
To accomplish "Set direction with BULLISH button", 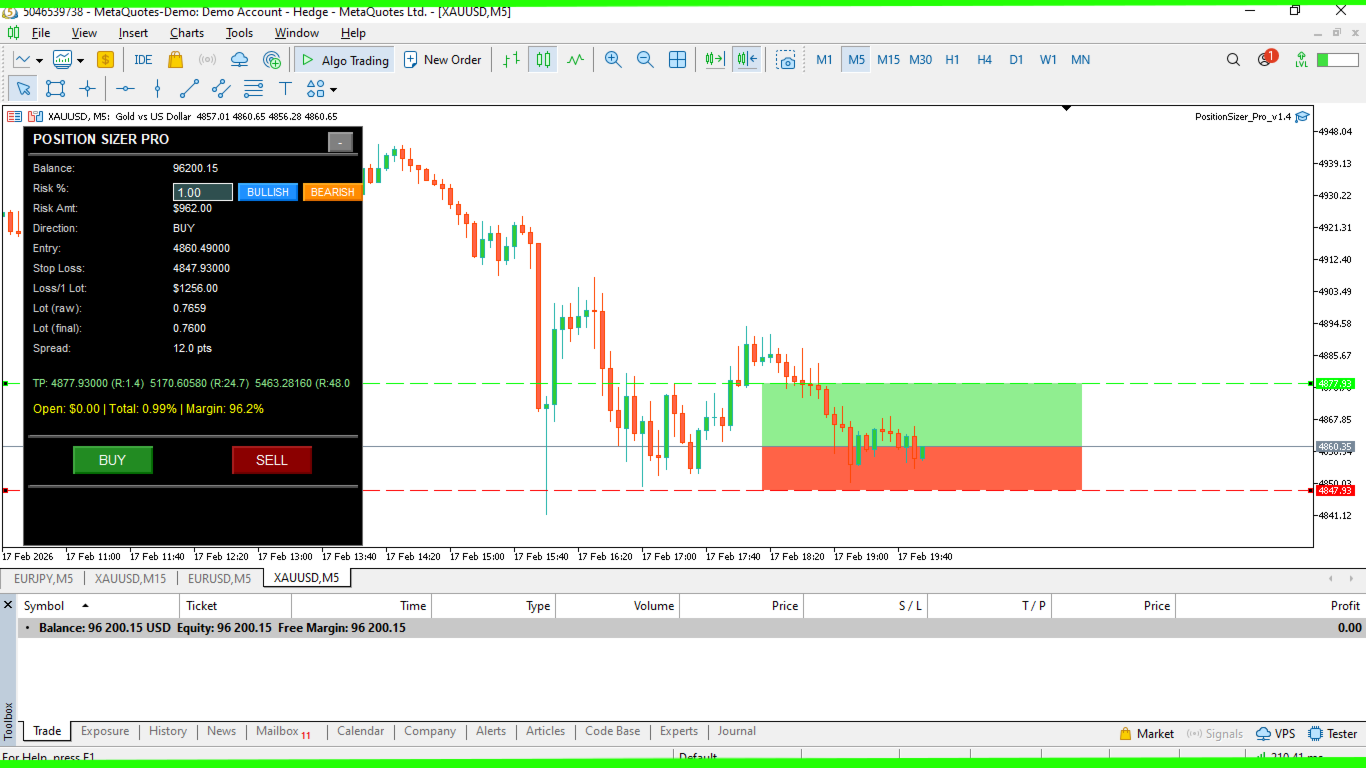I will [x=268, y=192].
